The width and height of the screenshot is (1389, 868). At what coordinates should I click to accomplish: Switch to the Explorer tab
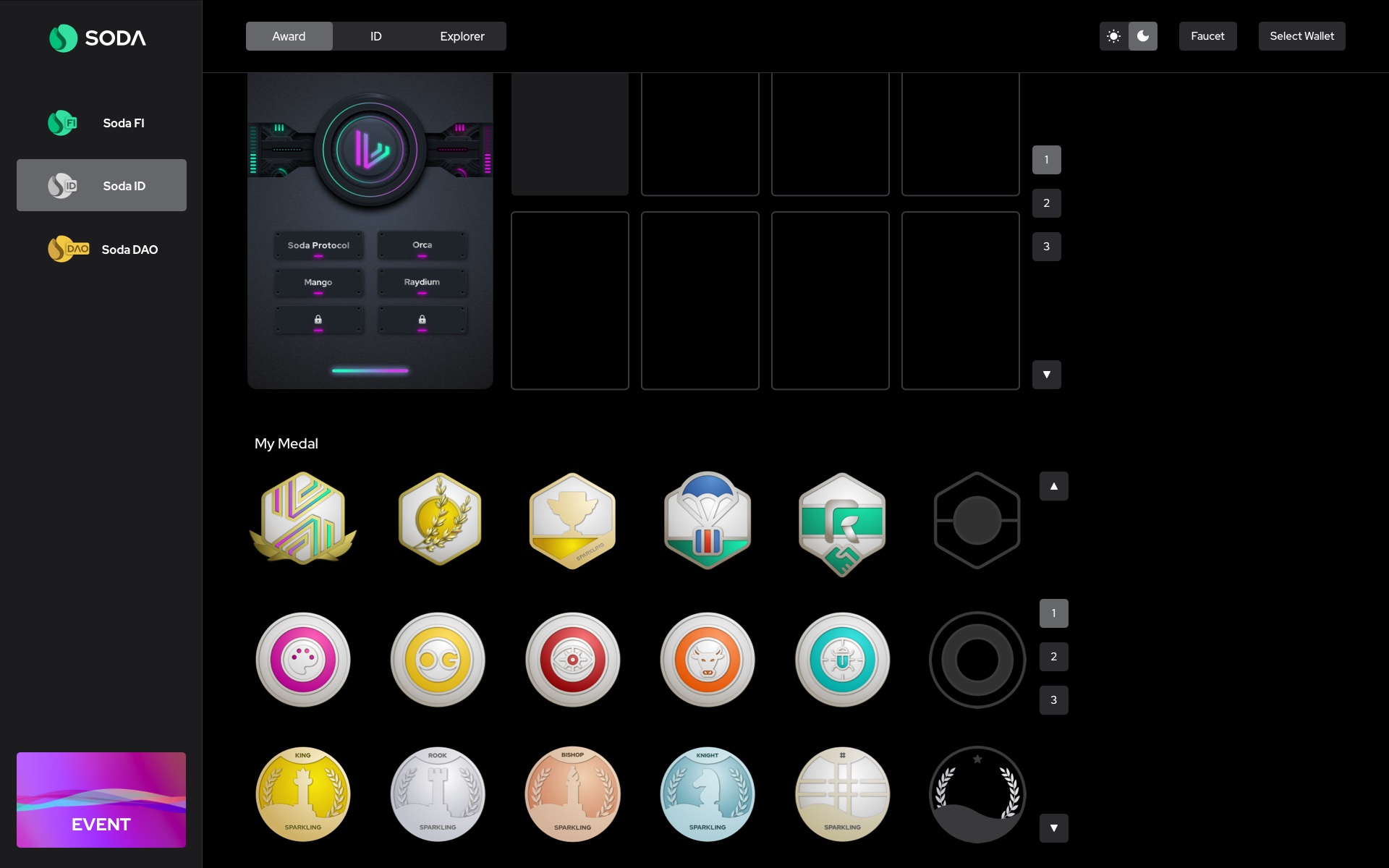click(462, 36)
